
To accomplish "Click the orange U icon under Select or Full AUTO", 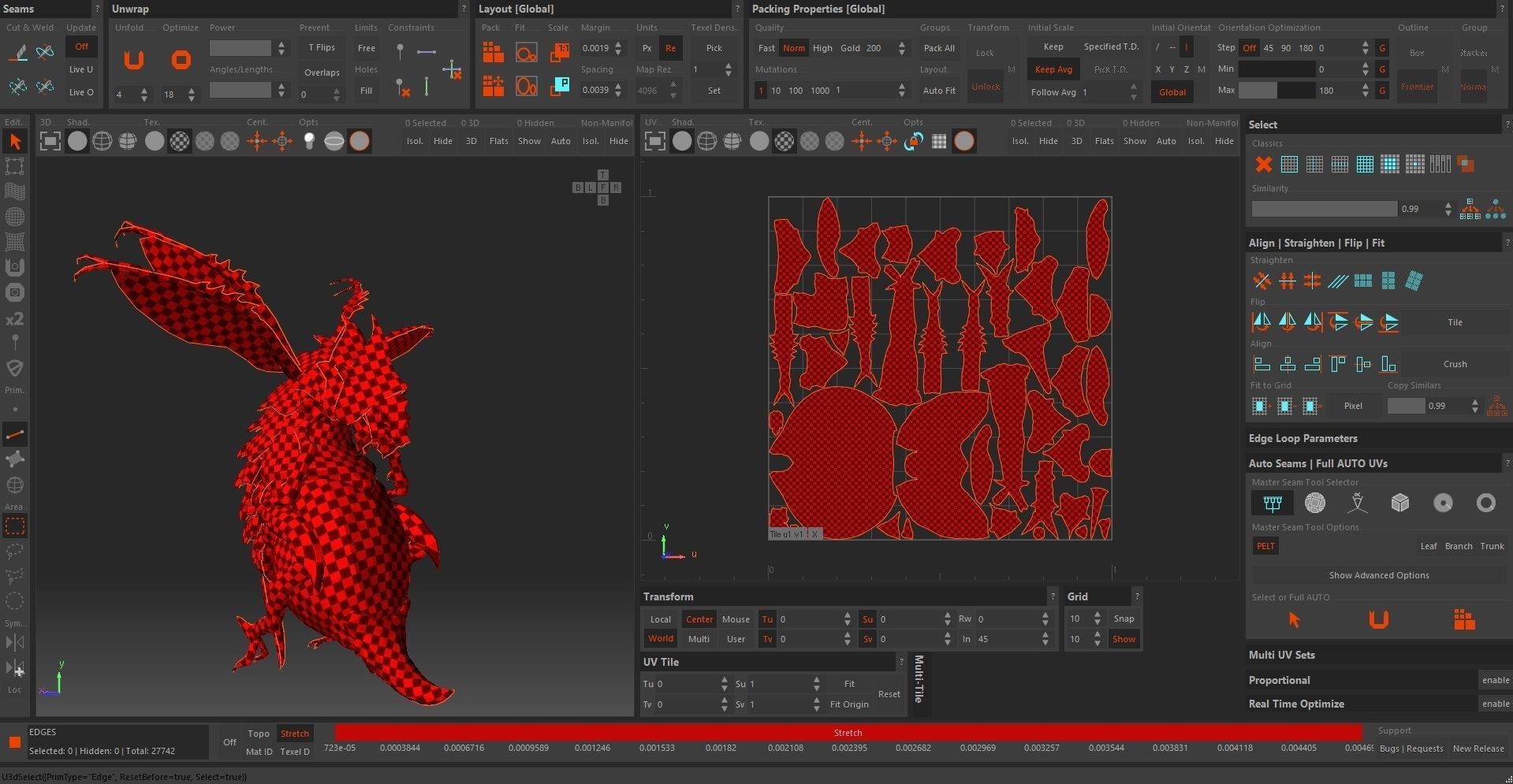I will tap(1378, 620).
